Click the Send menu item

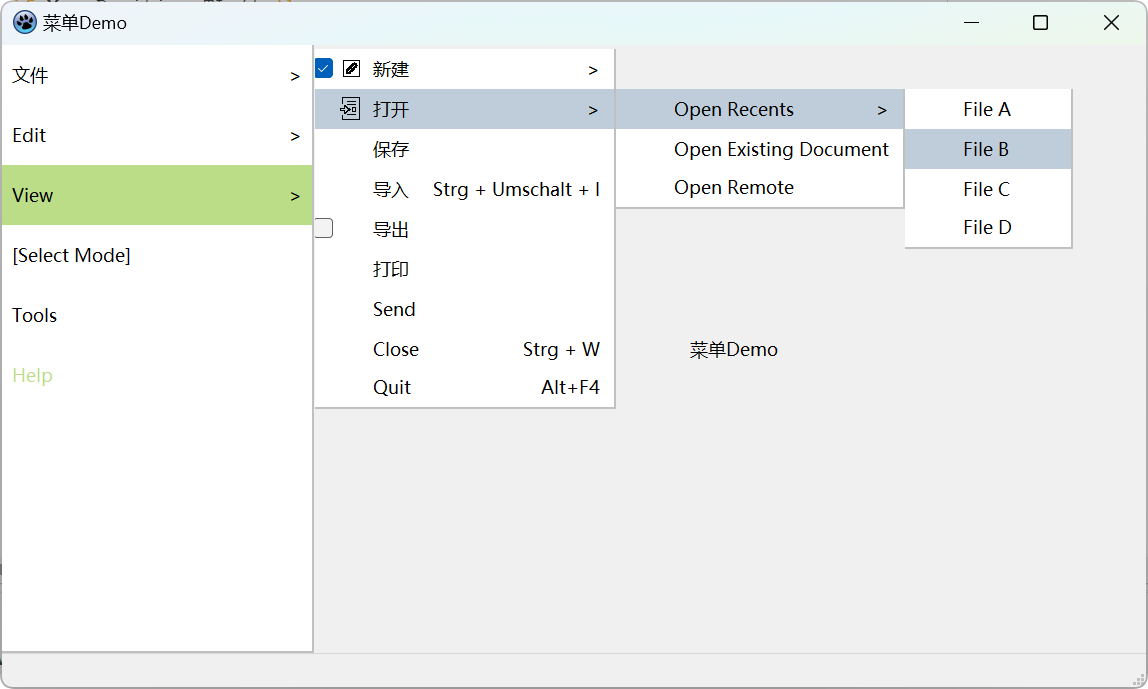[394, 309]
